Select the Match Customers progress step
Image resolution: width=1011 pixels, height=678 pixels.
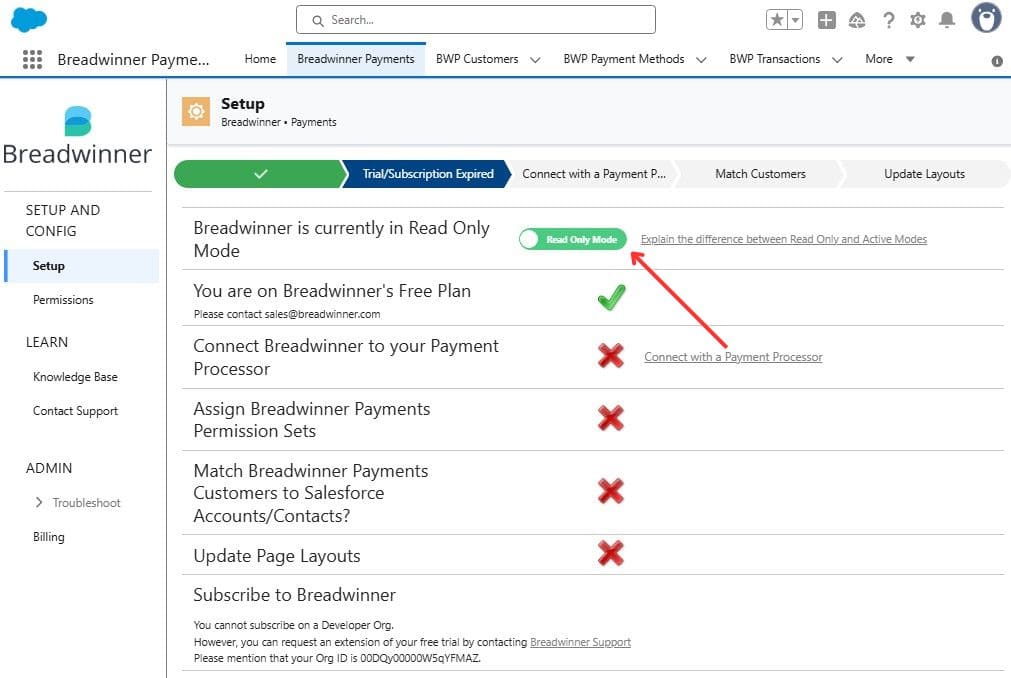pyautogui.click(x=760, y=174)
